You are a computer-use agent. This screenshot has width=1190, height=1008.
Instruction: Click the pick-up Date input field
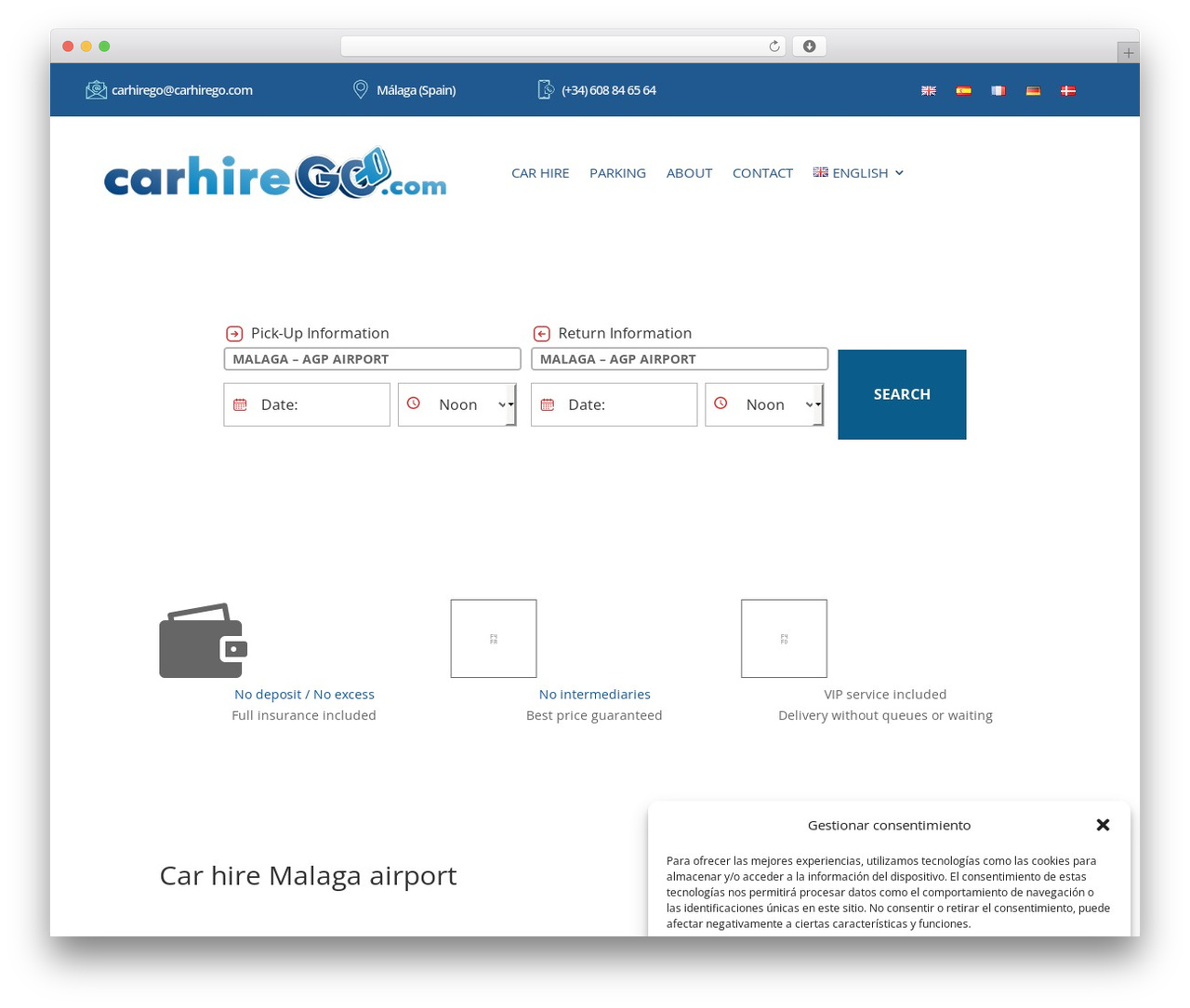pyautogui.click(x=307, y=405)
